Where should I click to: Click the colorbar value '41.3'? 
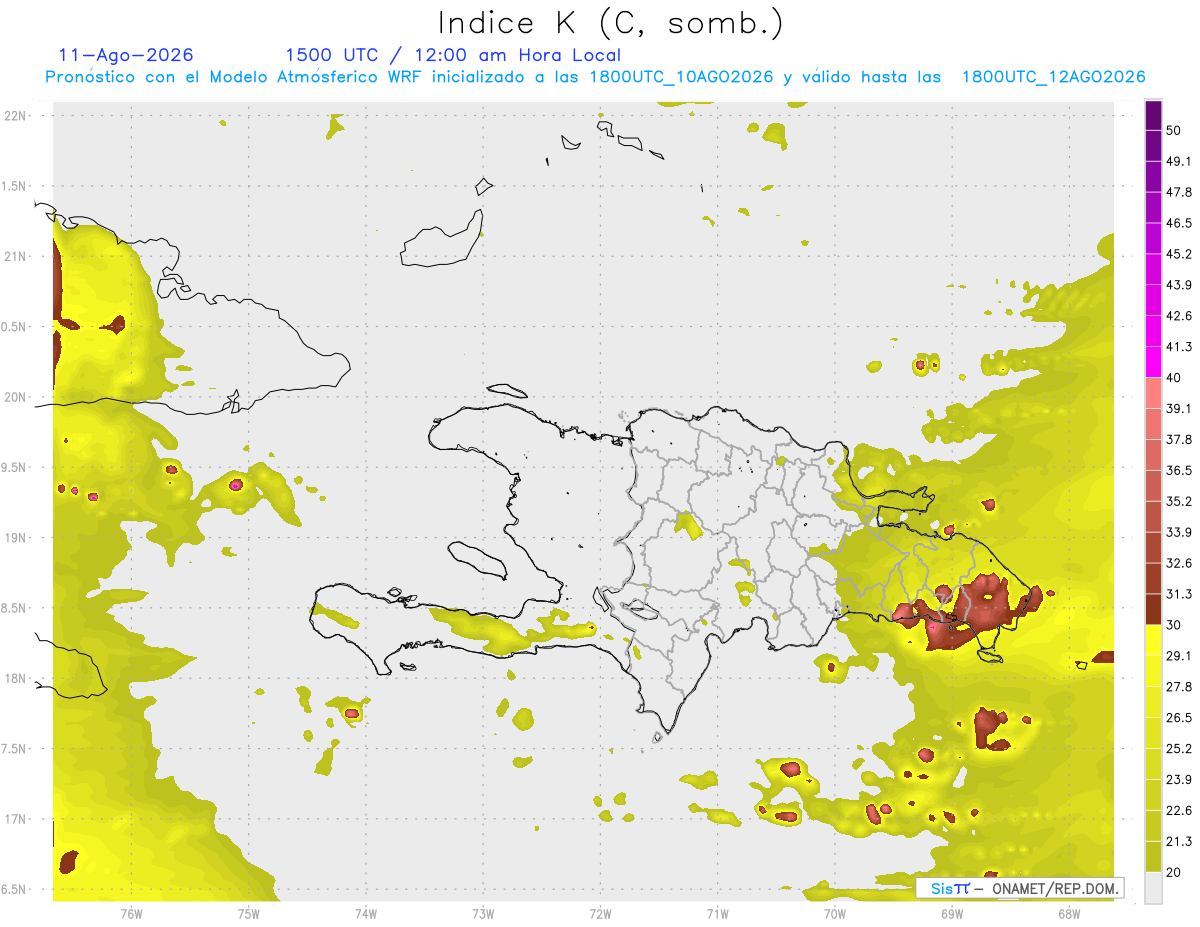point(1179,347)
